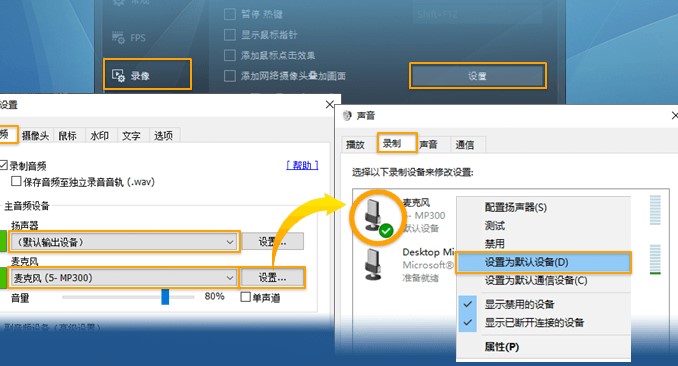The width and height of the screenshot is (678, 366).
Task: Select the Desktop Microphone device icon
Action: tap(374, 264)
